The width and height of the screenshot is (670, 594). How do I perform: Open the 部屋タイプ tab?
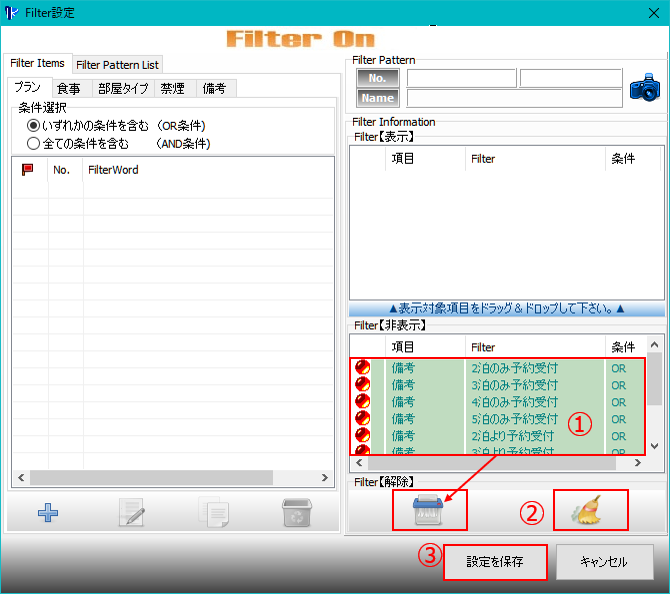click(x=123, y=88)
